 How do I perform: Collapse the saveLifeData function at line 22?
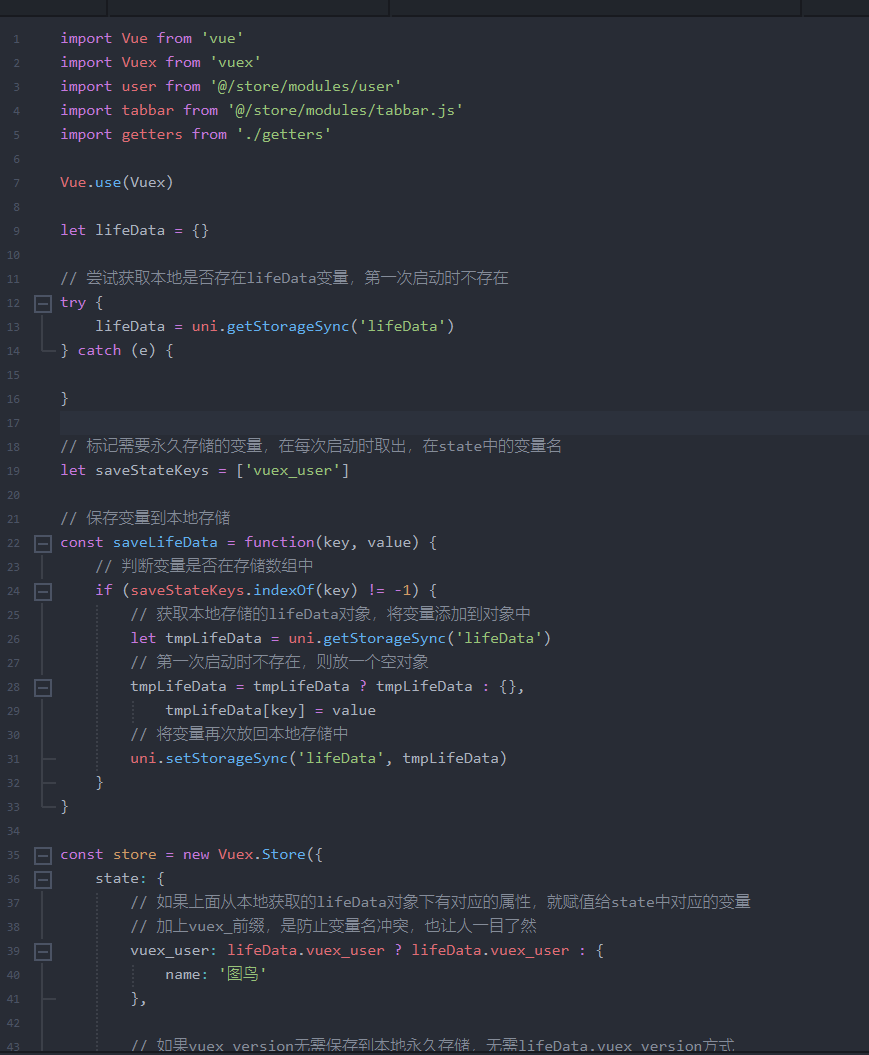tap(42, 542)
